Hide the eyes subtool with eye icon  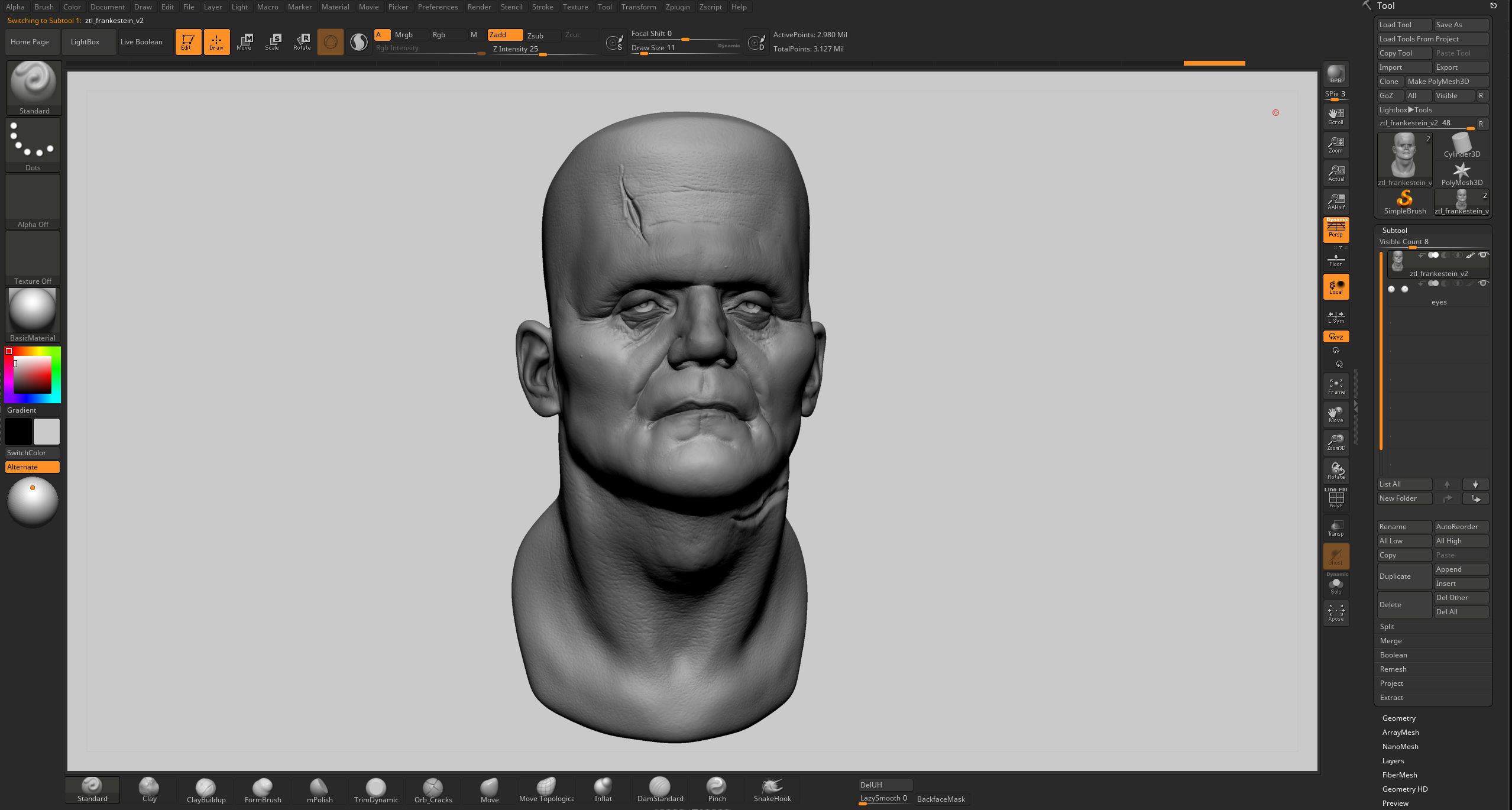[x=1482, y=284]
